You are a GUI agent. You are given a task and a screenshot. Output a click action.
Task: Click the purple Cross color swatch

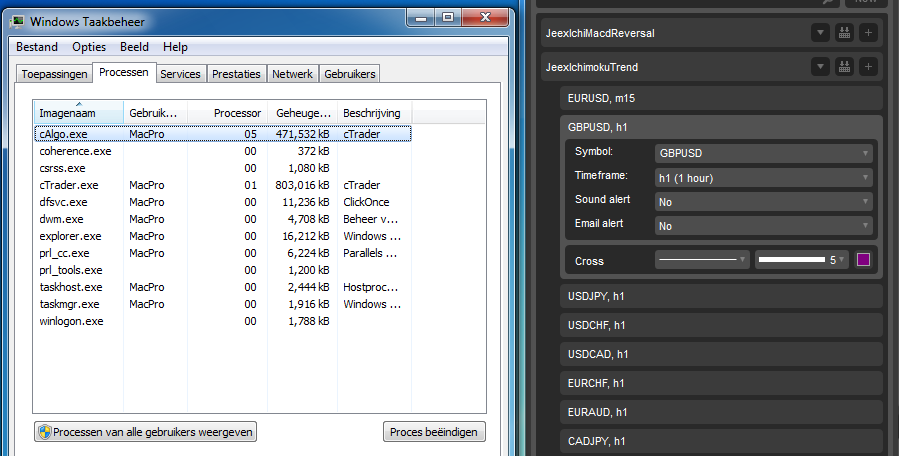[x=863, y=260]
